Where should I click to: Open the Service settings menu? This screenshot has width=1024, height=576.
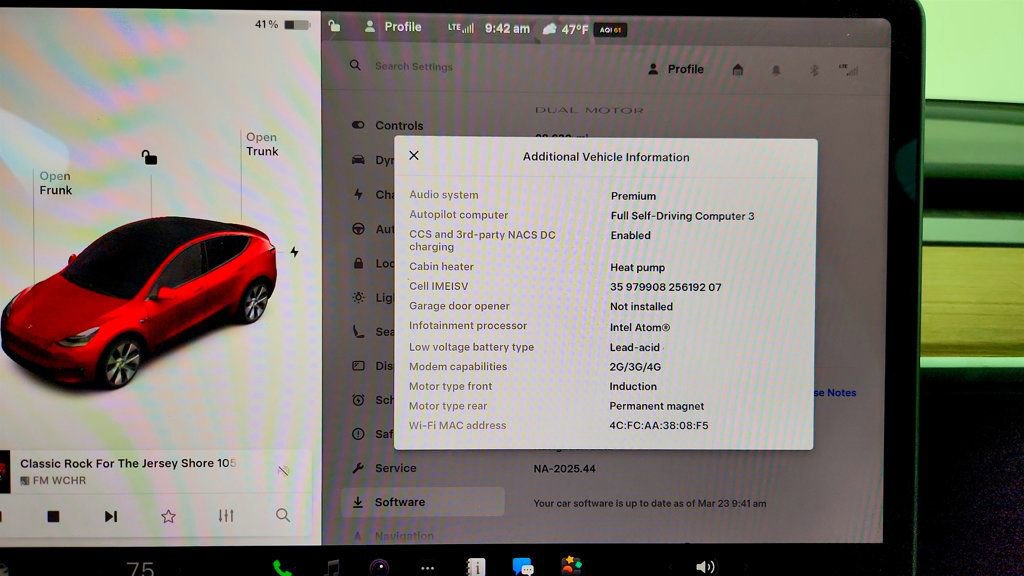click(384, 468)
